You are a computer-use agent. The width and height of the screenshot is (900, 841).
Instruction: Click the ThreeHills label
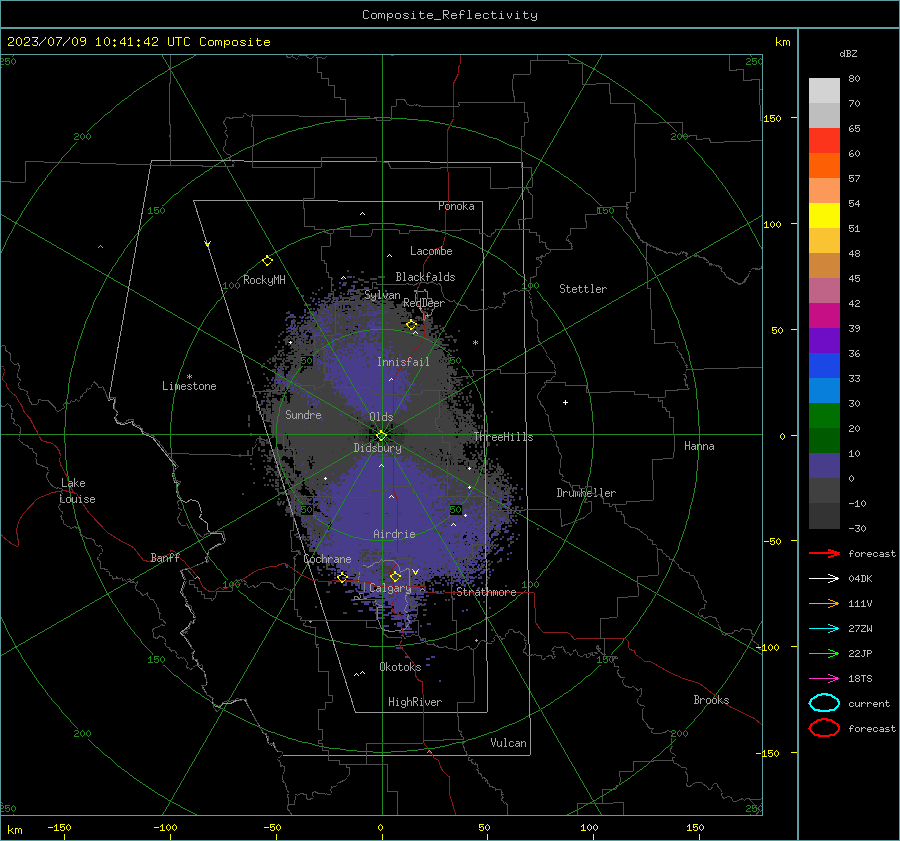503,437
